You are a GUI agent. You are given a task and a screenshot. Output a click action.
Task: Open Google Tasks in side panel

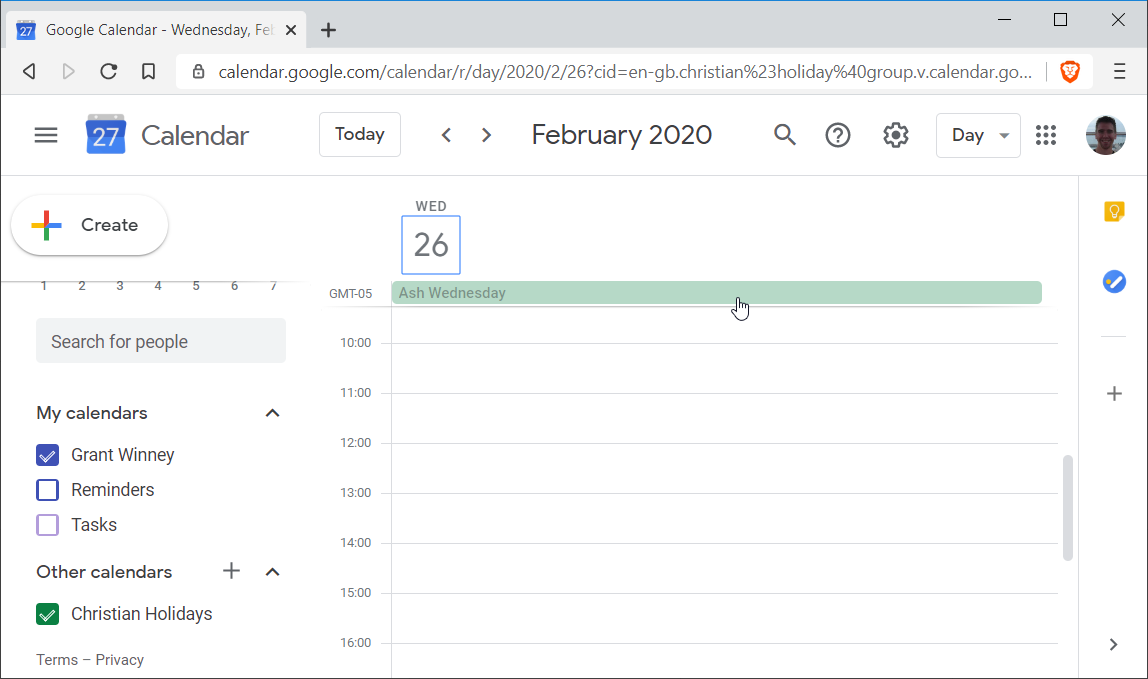click(x=1114, y=281)
